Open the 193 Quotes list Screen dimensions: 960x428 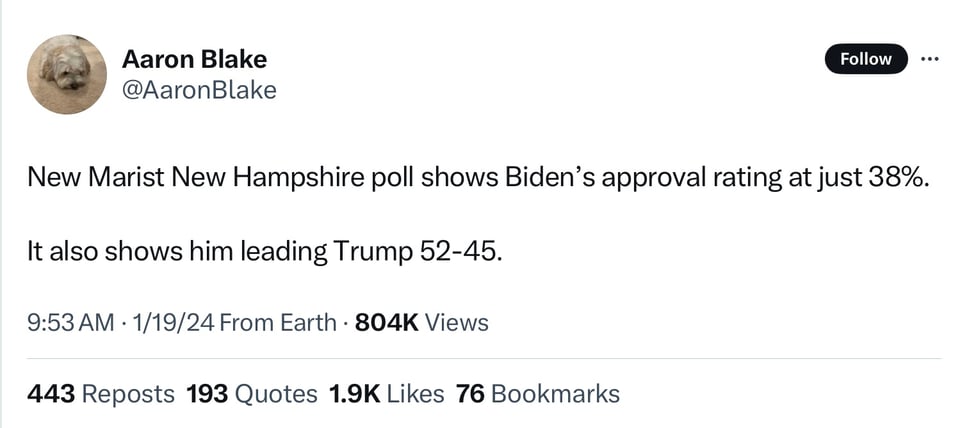coord(252,394)
